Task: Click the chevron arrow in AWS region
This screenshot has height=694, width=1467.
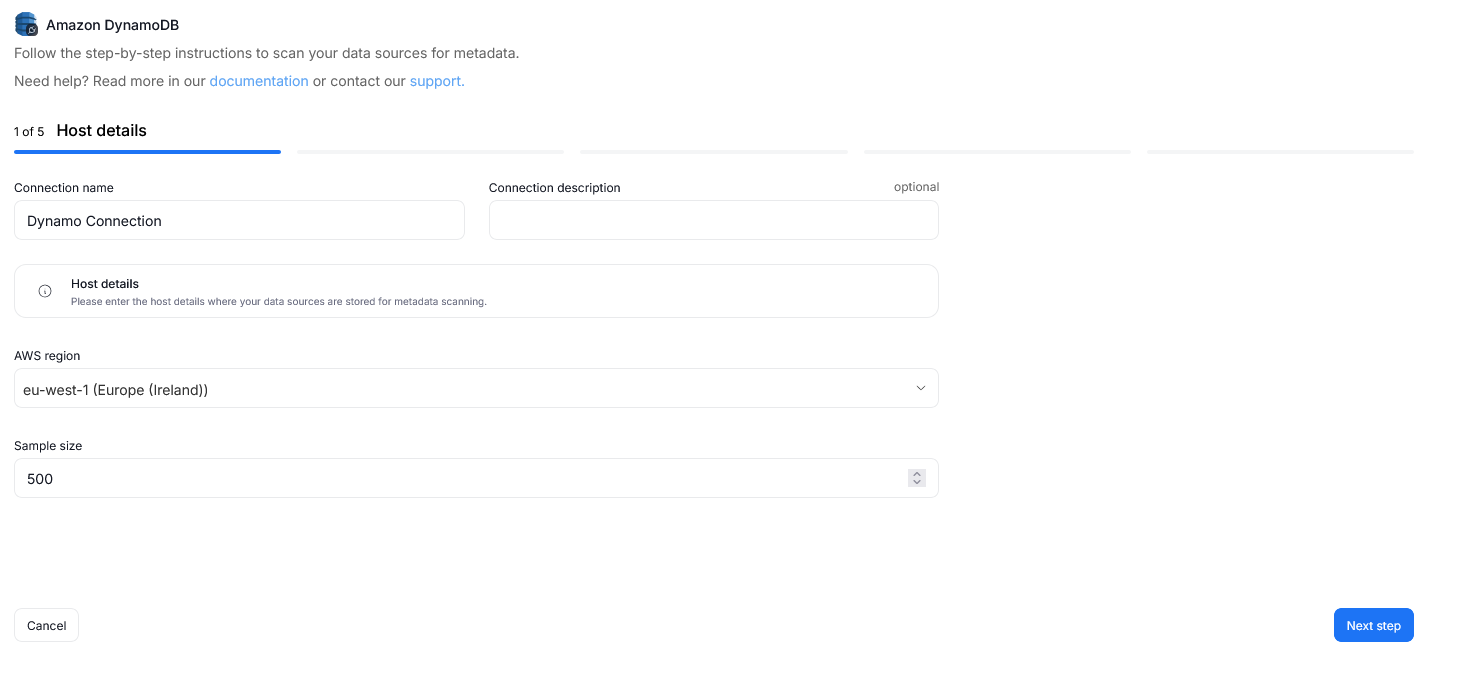Action: [921, 388]
